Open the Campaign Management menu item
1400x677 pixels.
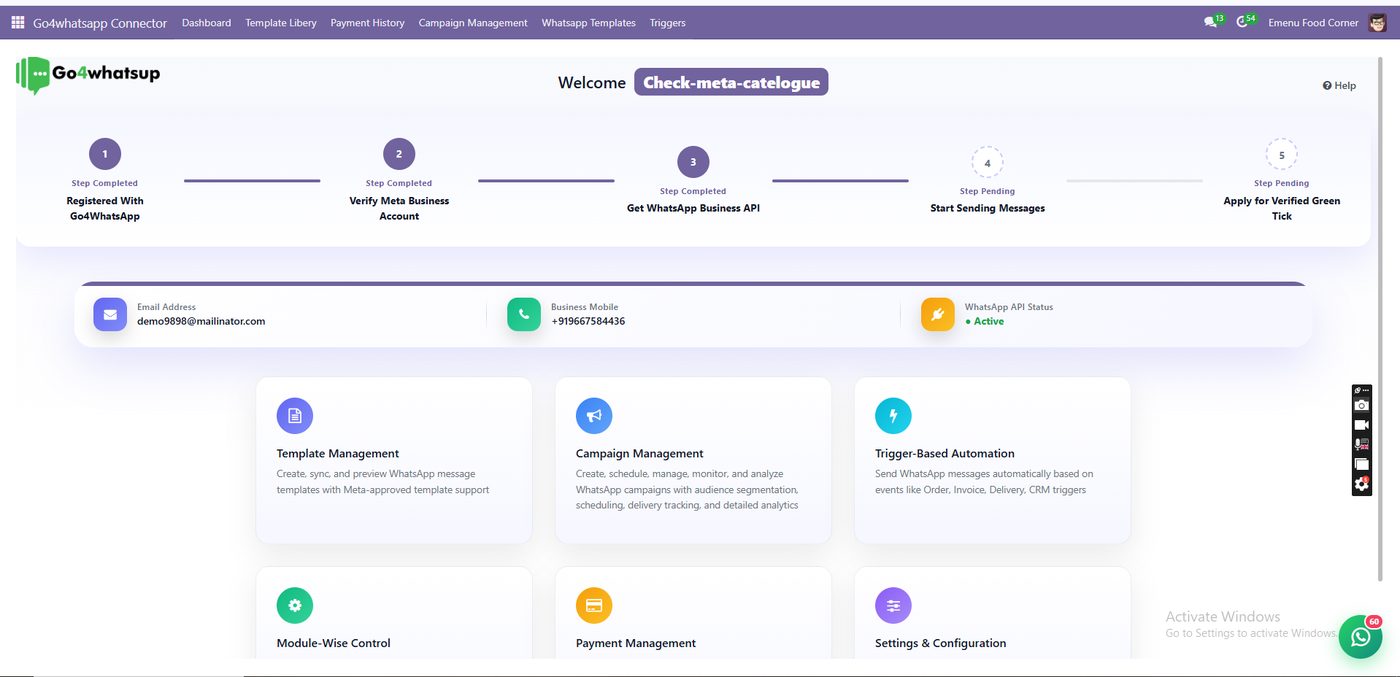tap(473, 23)
